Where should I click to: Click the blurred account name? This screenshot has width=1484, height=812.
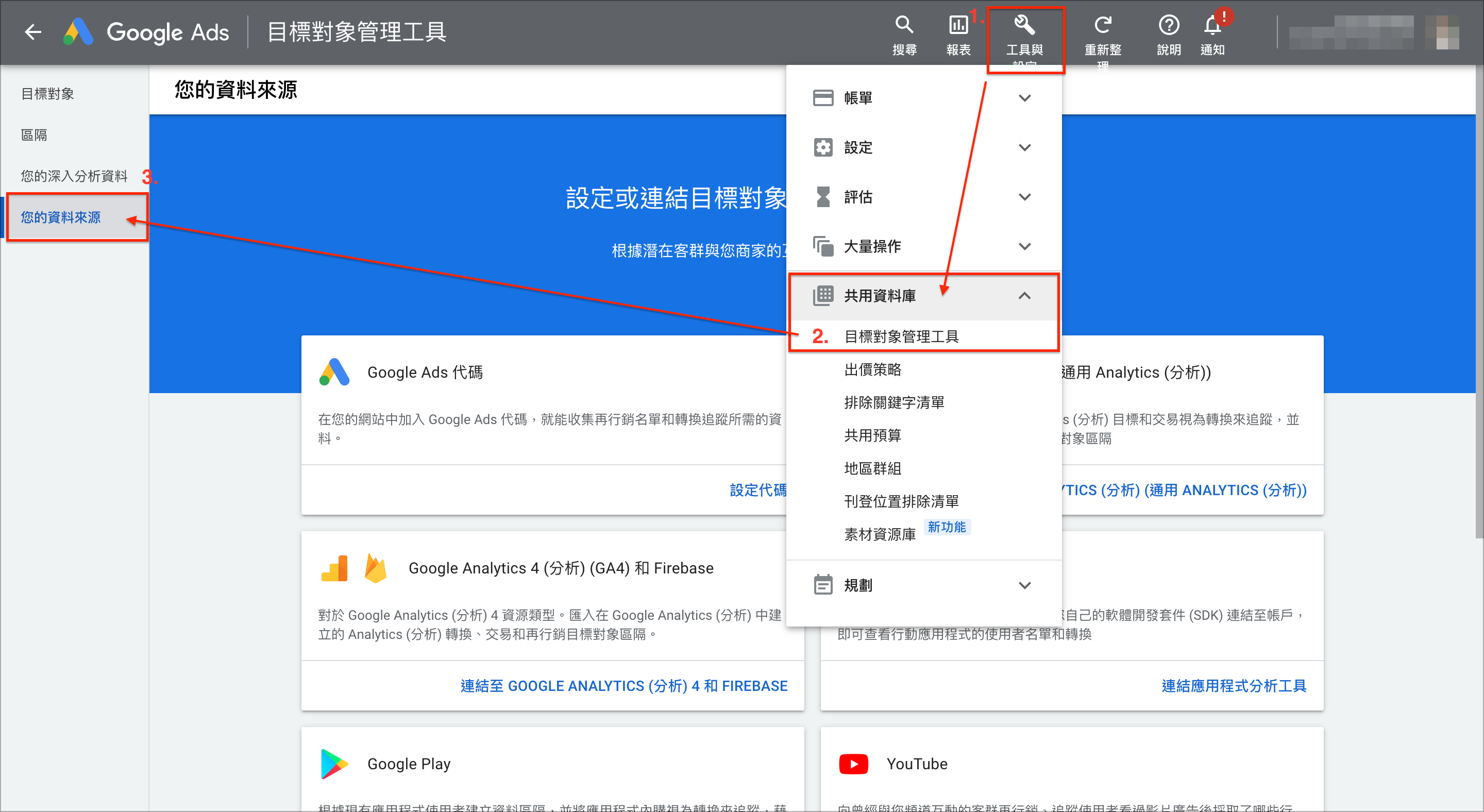[1351, 33]
